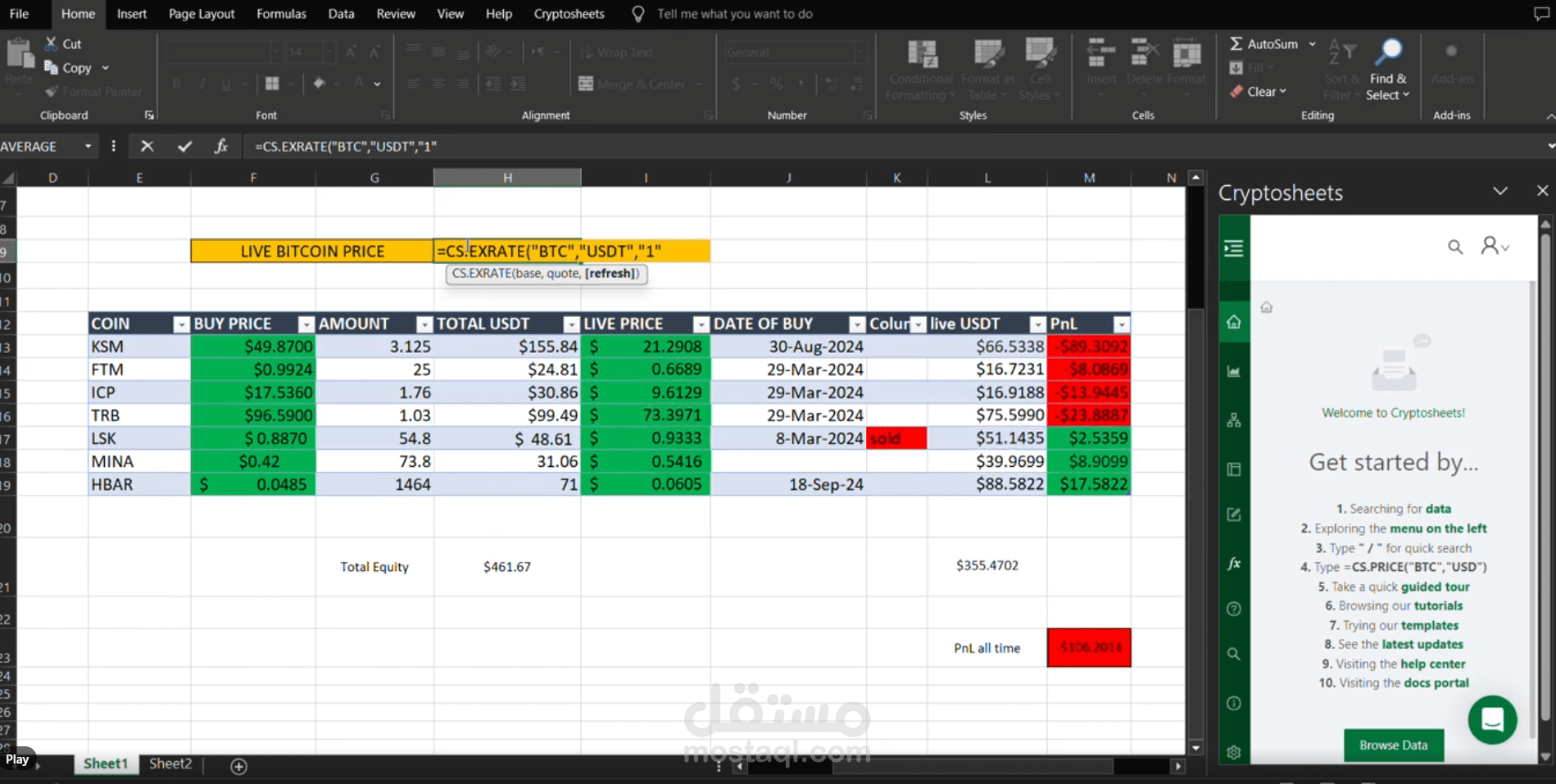The width and height of the screenshot is (1556, 784).
Task: Select column H header
Action: [507, 177]
